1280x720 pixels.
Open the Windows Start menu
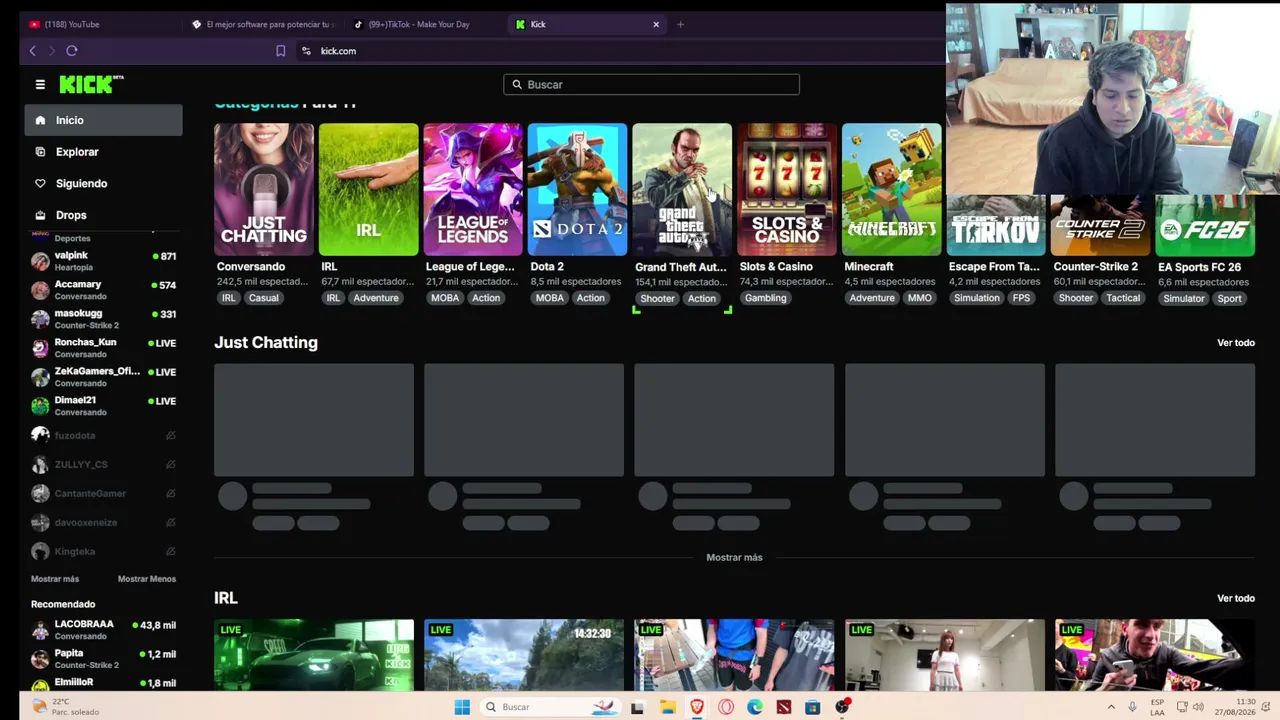[462, 707]
